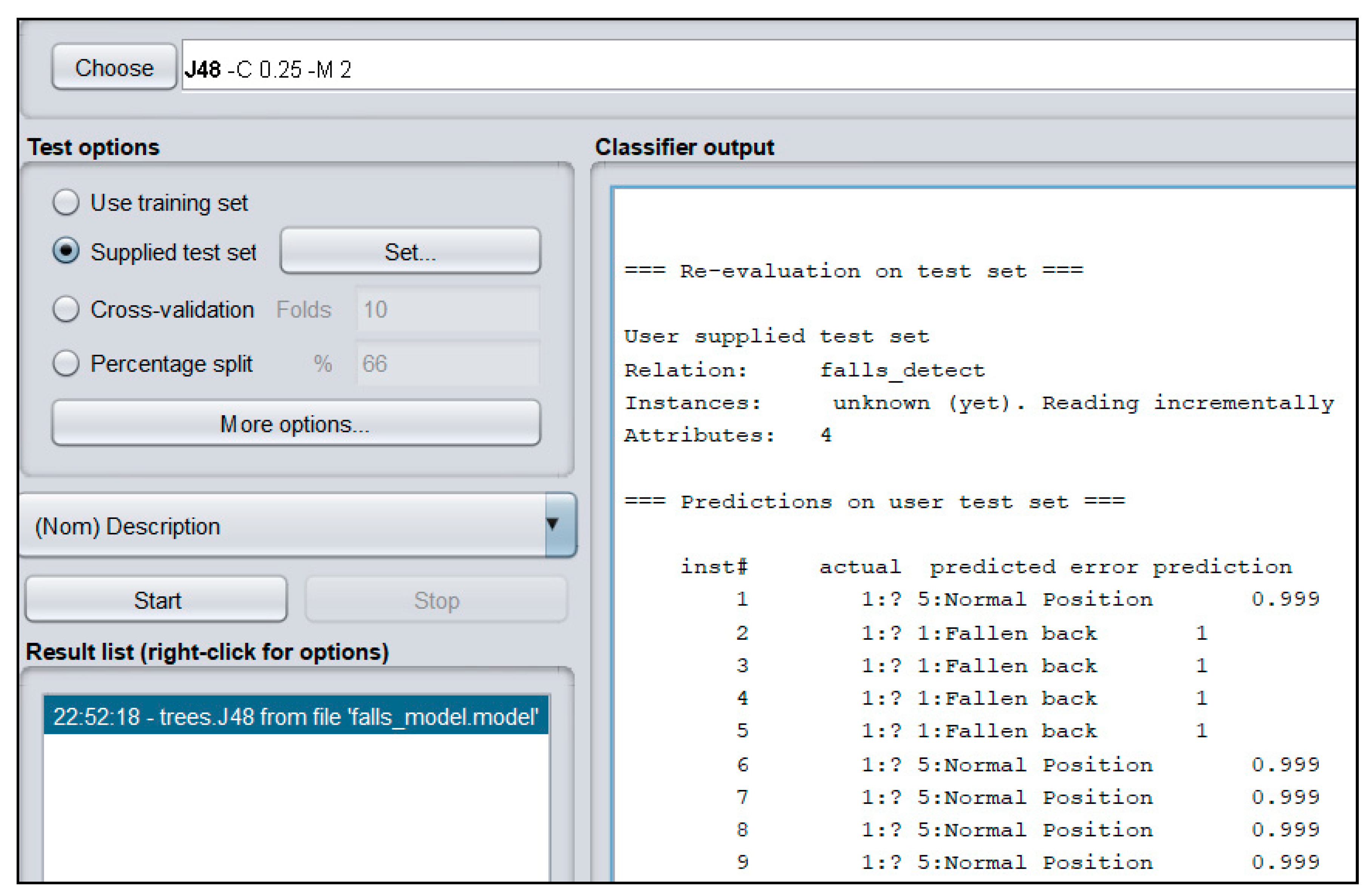Click the Folds value field showing 10
Image resolution: width=1372 pixels, height=896 pixels.
click(x=448, y=309)
